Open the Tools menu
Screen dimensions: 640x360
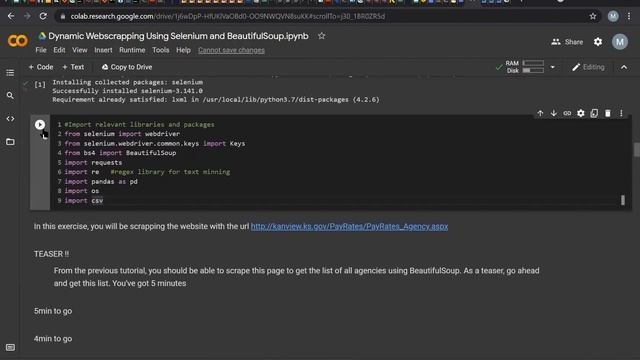click(160, 50)
